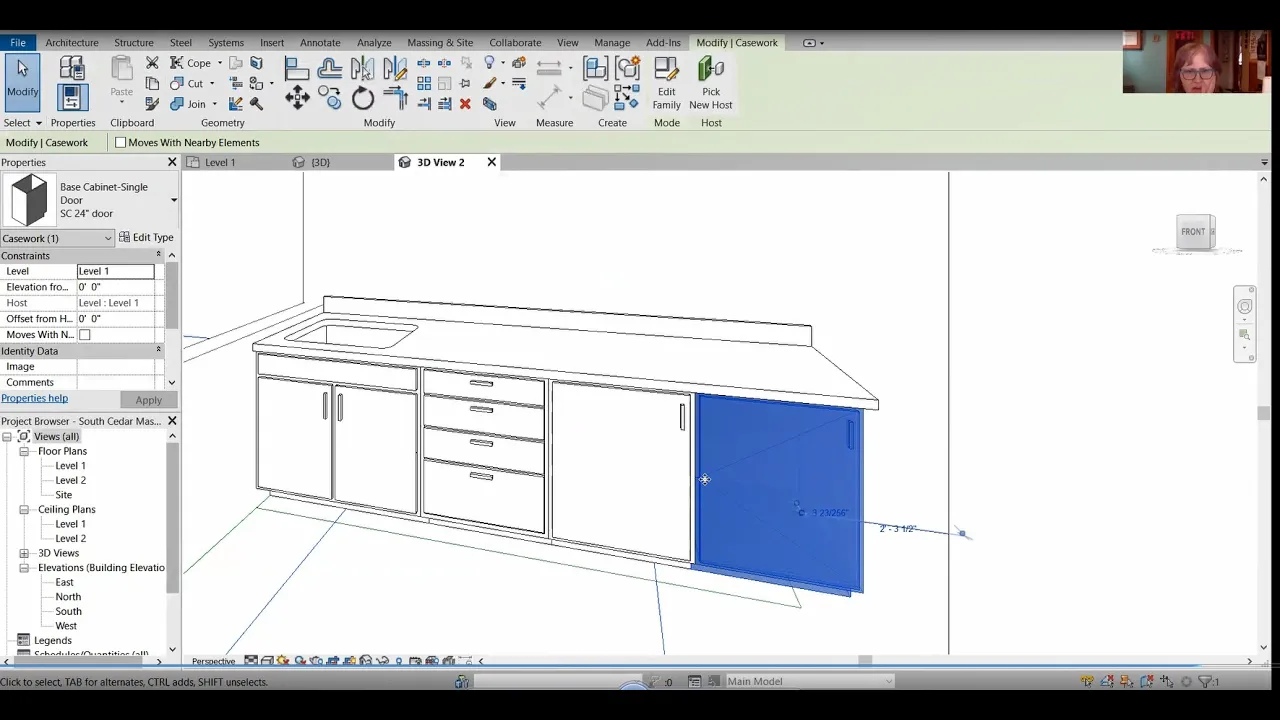
Task: Open the Architecture ribbon tab
Action: (72, 43)
